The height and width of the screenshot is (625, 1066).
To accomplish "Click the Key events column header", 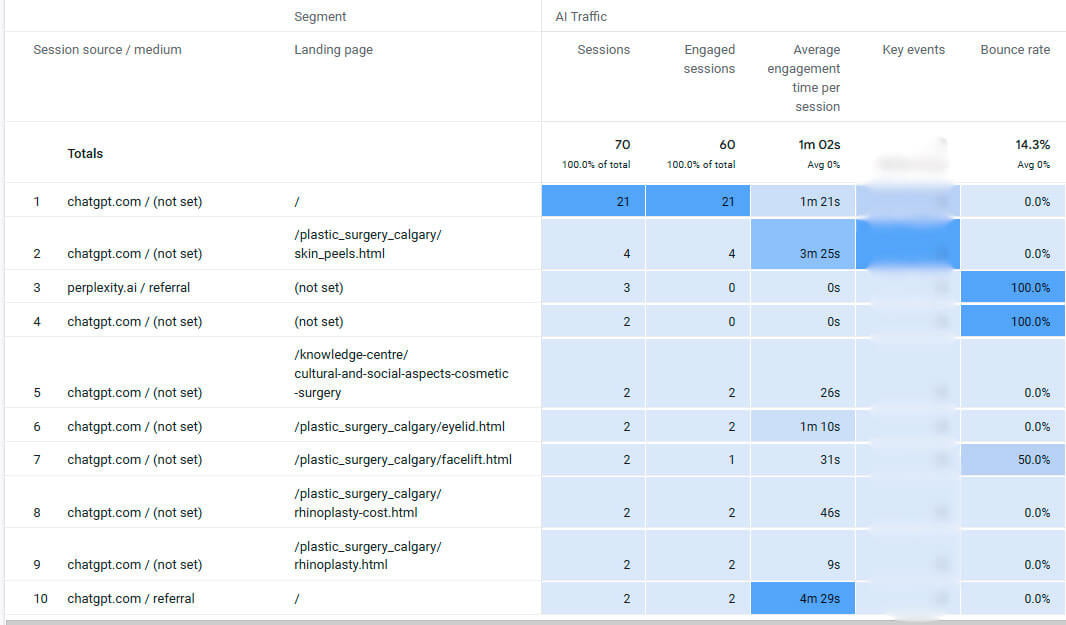I will [913, 50].
